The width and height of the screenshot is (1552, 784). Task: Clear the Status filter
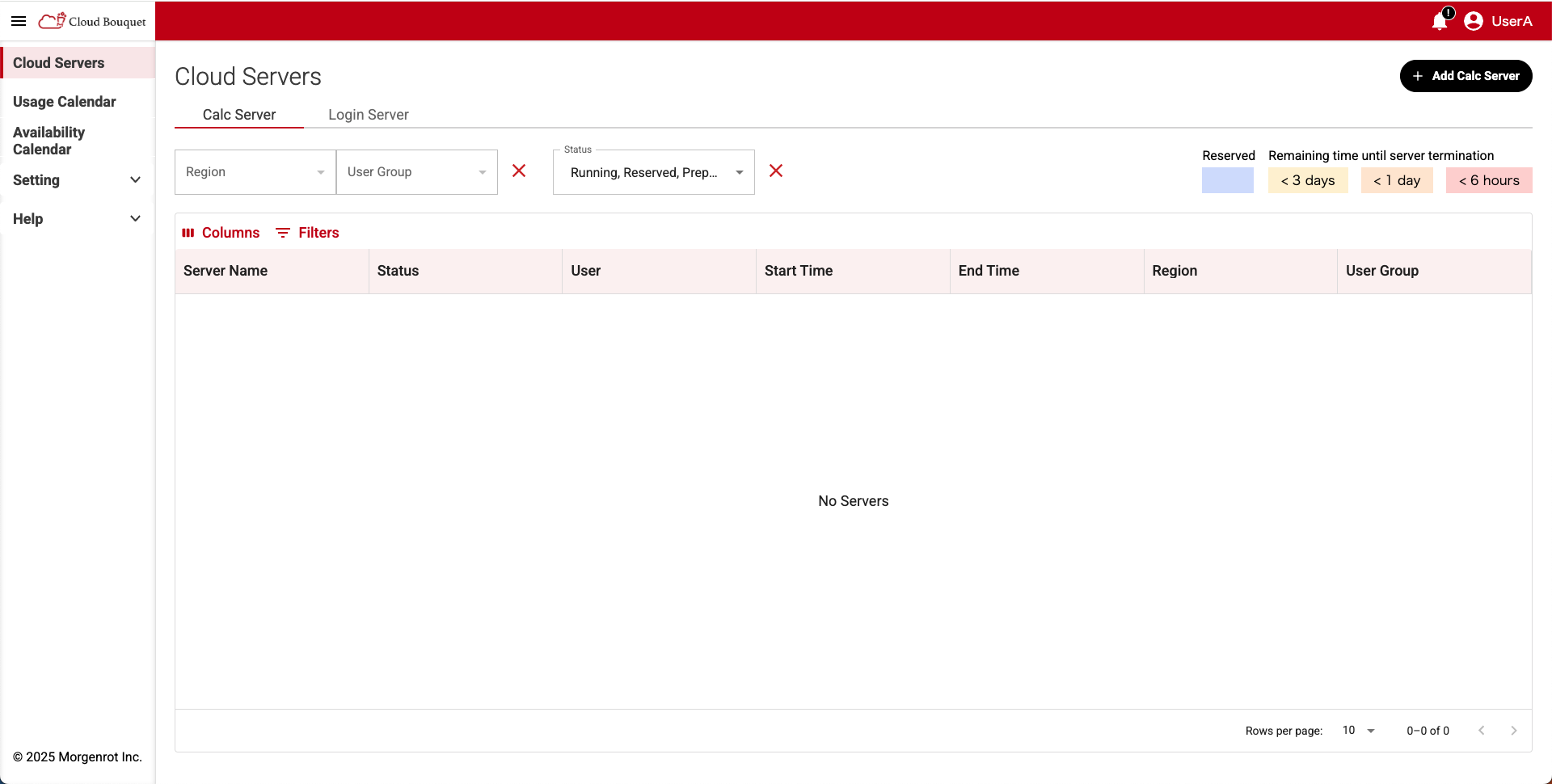coord(776,171)
